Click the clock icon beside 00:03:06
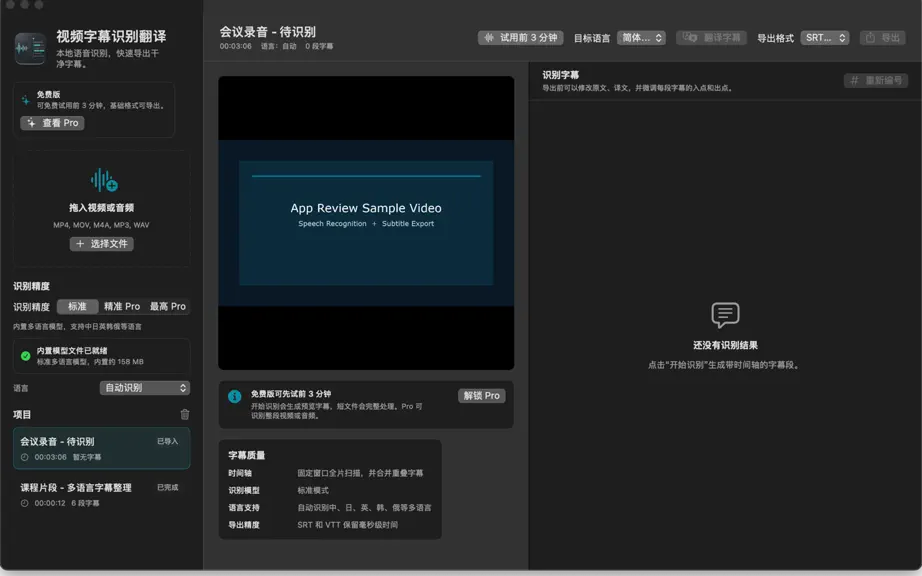The image size is (922, 576). [x=25, y=457]
